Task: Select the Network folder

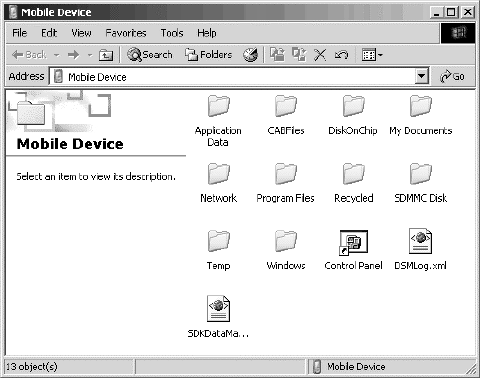Action: coord(218,183)
